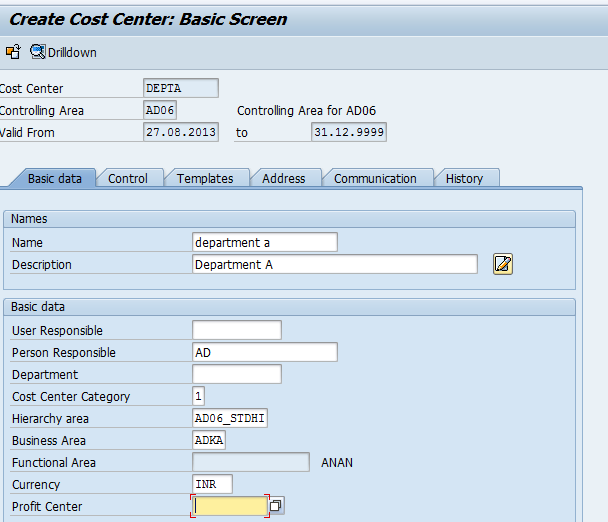The height and width of the screenshot is (522, 608).
Task: Click the services-for-object icon left of Drilldown
Action: (13, 52)
